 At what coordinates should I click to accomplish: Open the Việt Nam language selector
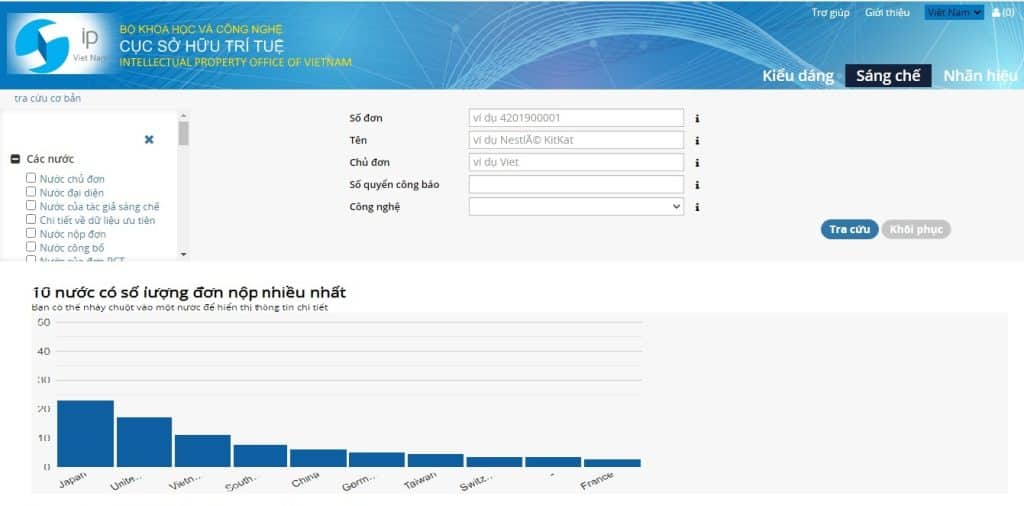(954, 13)
